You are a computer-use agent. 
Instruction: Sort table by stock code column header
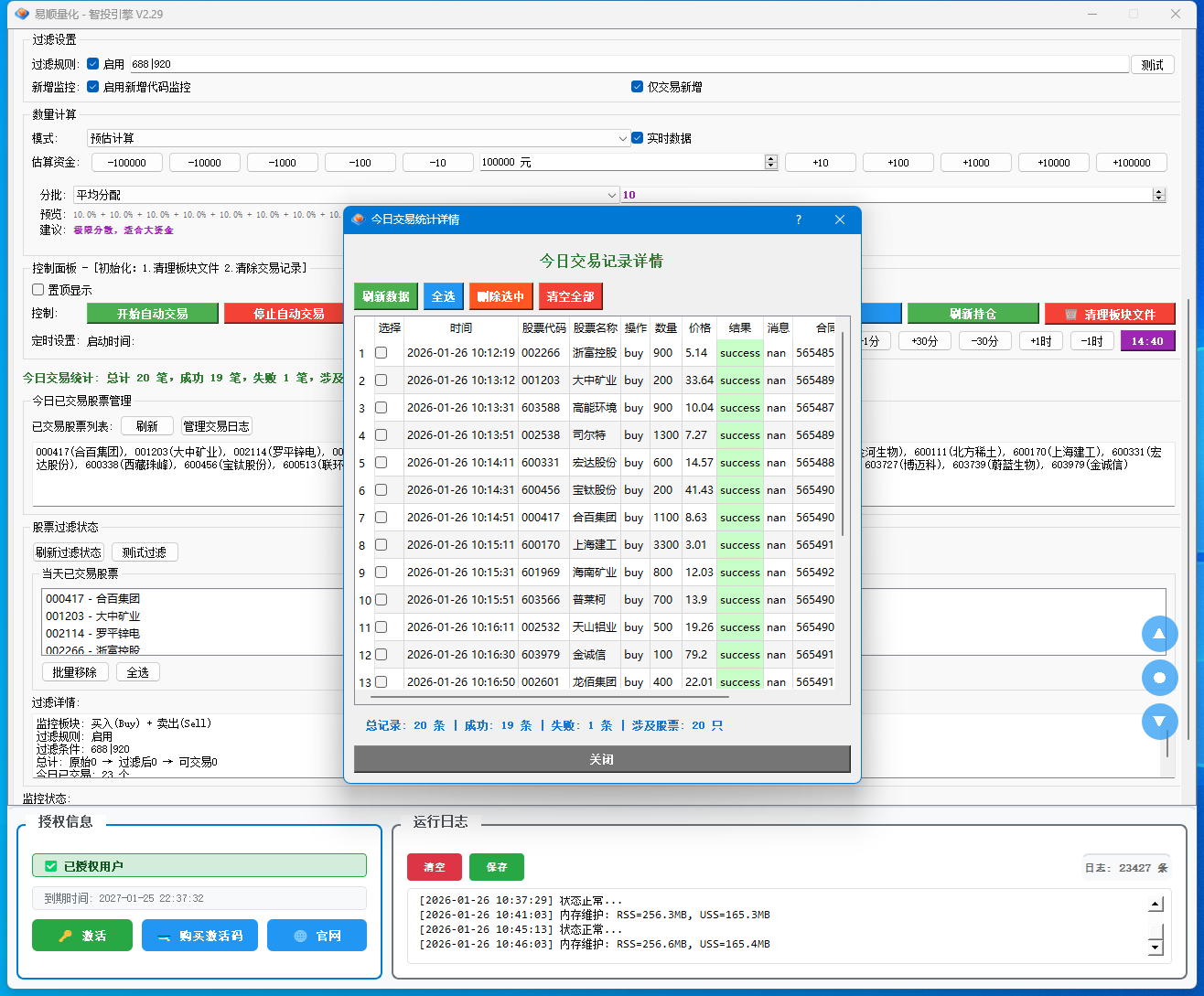543,327
